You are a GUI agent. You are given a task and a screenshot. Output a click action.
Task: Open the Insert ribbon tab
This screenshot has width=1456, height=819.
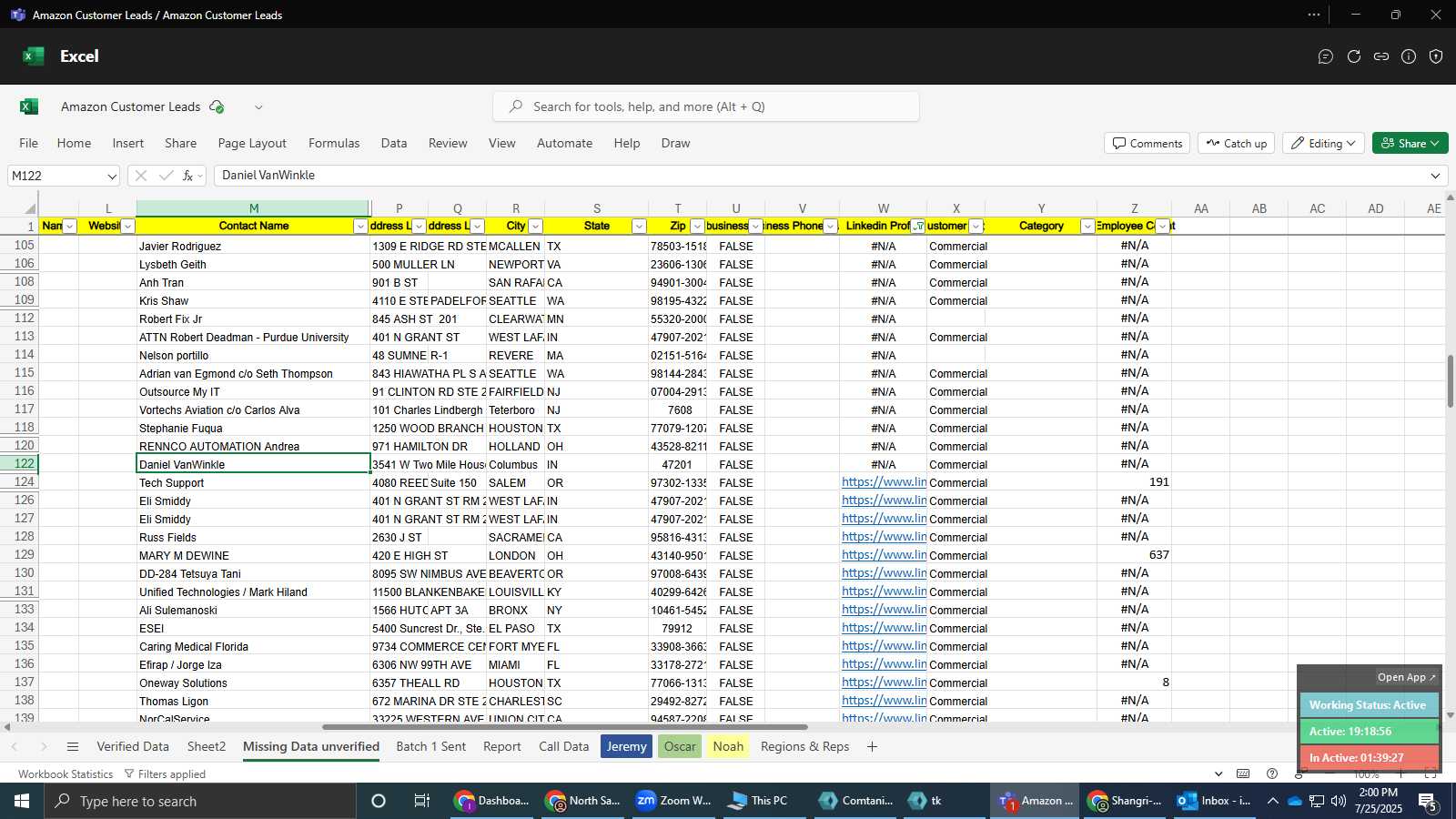(x=128, y=143)
